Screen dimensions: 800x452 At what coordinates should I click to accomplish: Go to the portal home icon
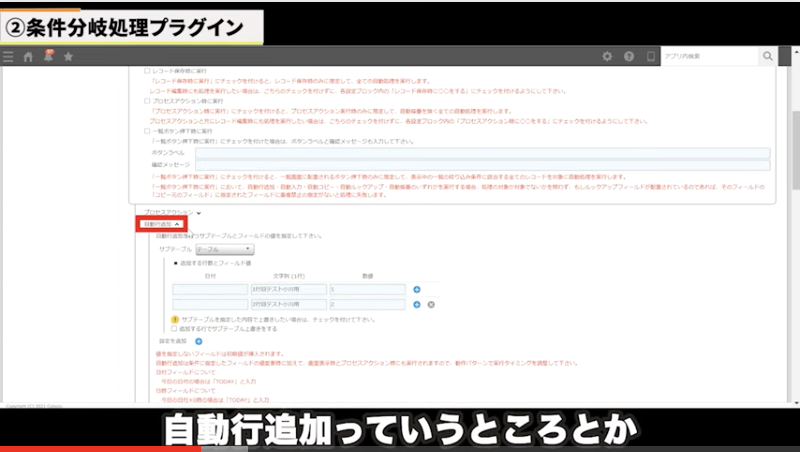coord(29,57)
